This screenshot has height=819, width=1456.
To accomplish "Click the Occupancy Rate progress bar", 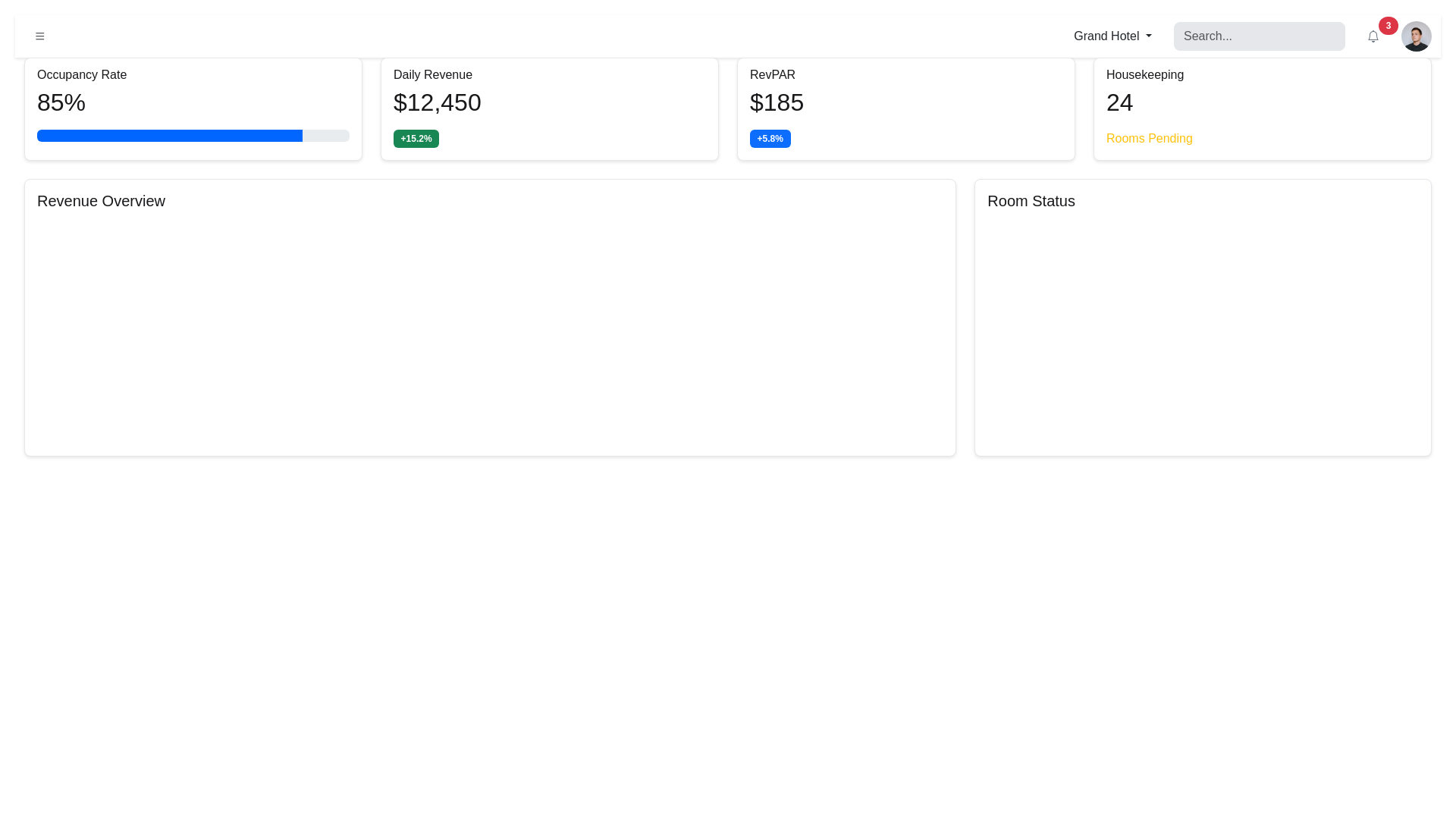I will tap(193, 136).
